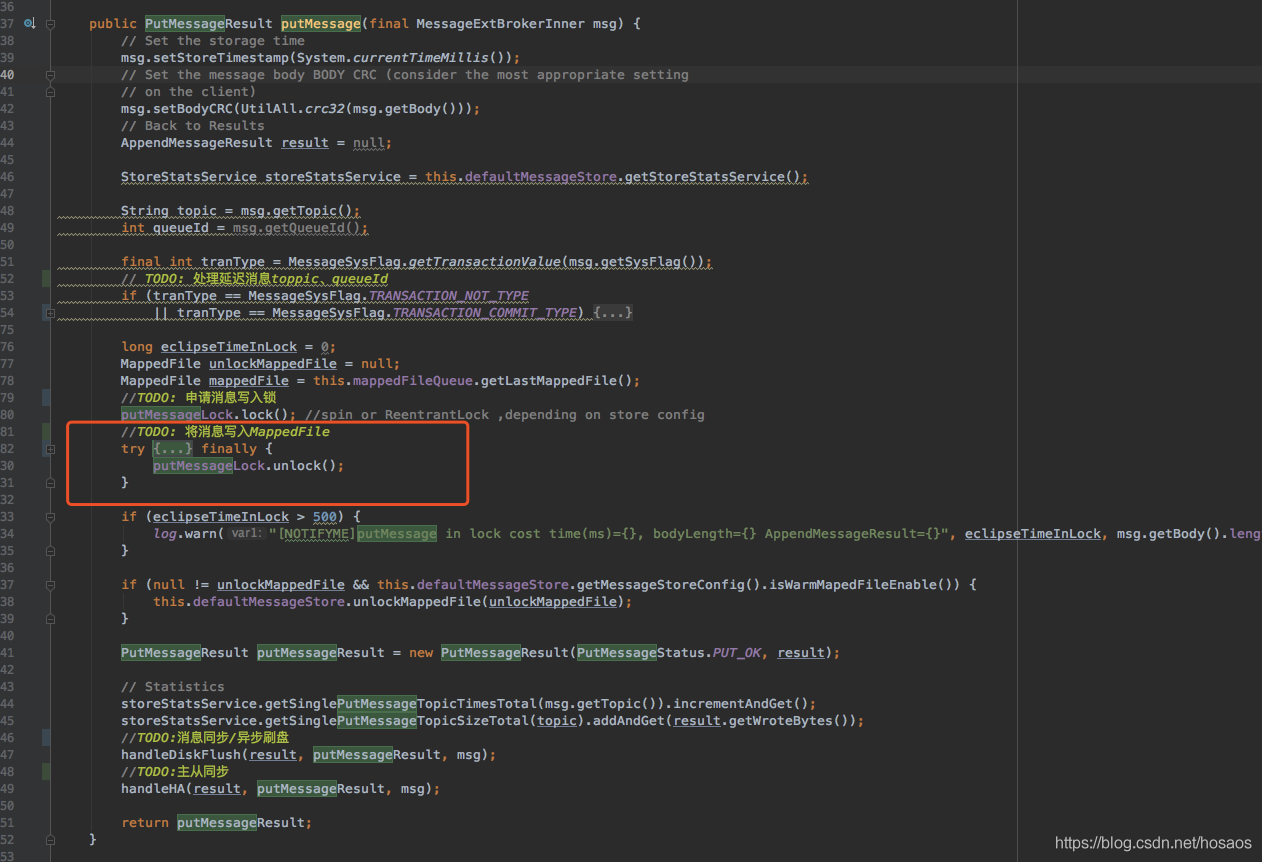Image resolution: width=1262 pixels, height=862 pixels.
Task: Collapse the eclipseTimeInLock if block fold marker
Action: 50,517
